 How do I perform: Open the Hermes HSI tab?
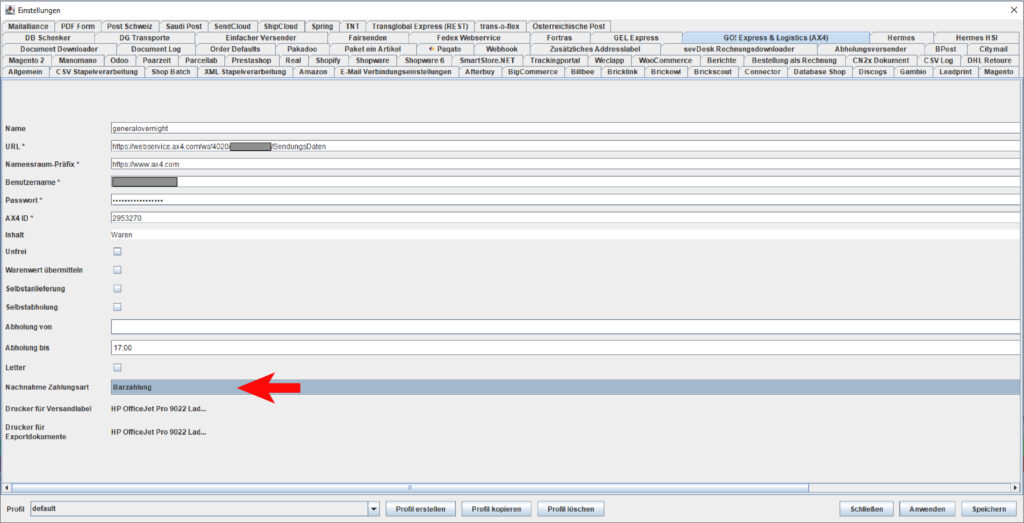pyautogui.click(x=976, y=38)
